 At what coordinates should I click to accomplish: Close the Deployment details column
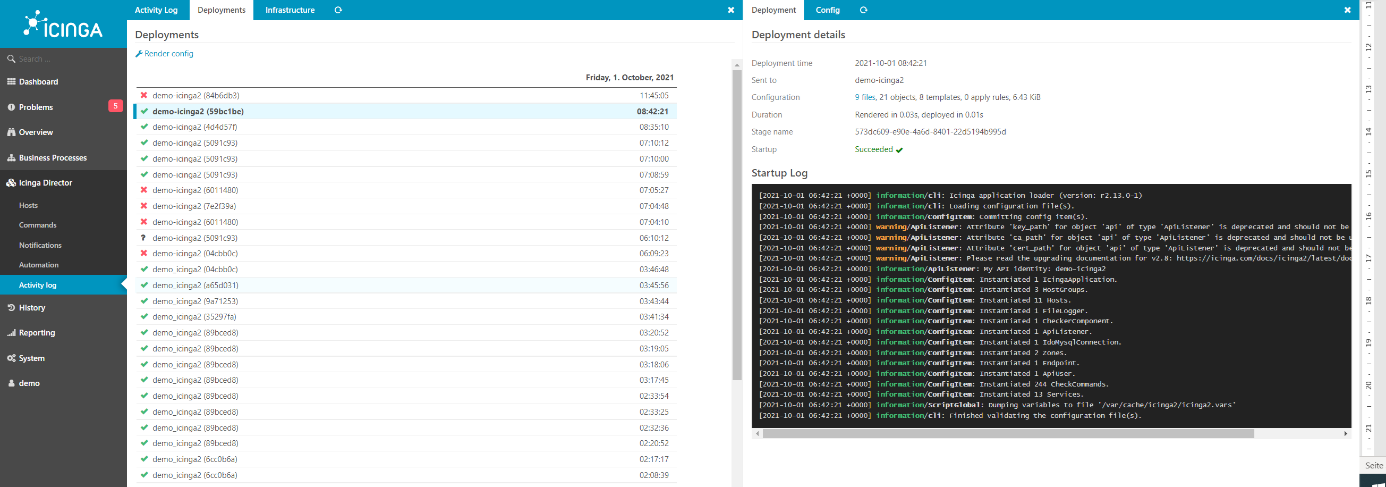click(x=1347, y=10)
